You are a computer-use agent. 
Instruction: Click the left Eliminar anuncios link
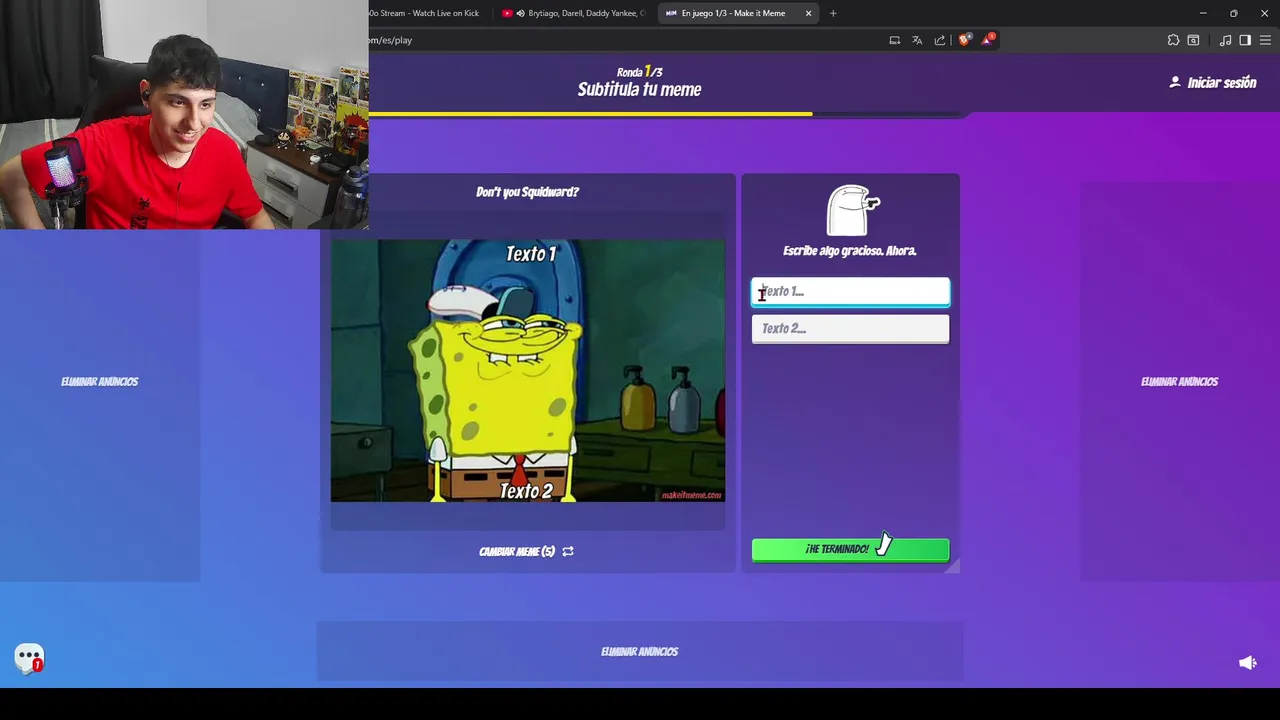100,381
